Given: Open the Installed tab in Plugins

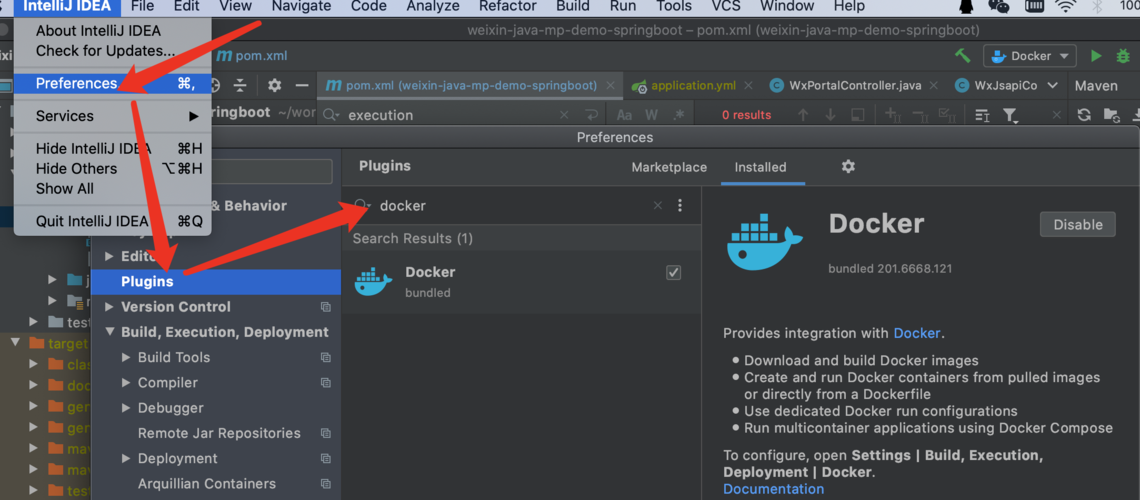Looking at the screenshot, I should point(760,167).
